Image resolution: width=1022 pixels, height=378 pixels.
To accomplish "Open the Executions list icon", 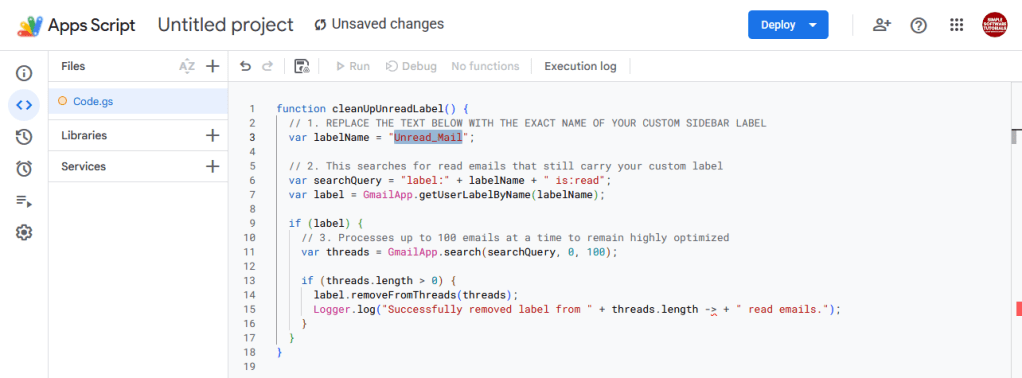I will (x=24, y=201).
